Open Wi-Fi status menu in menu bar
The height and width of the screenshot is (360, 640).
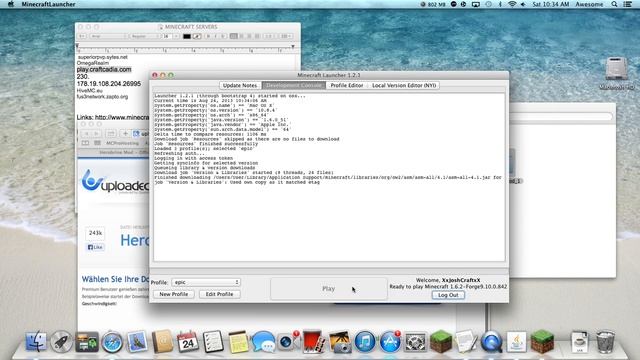512,4
